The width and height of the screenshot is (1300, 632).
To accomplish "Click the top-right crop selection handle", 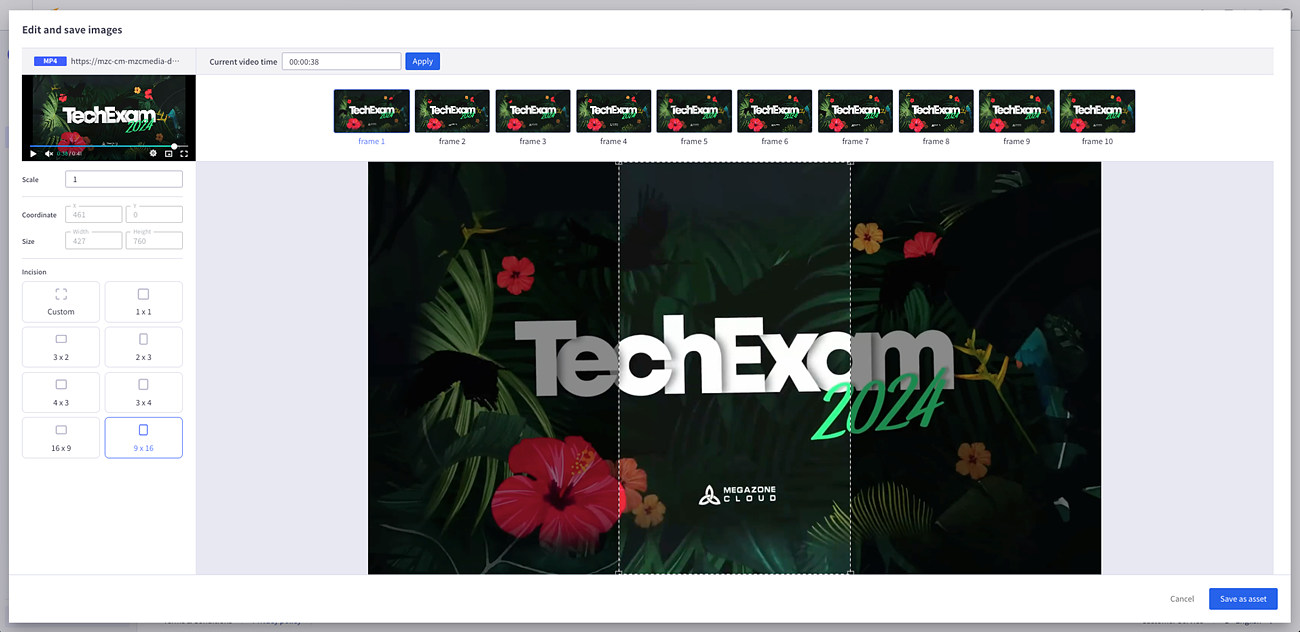I will tap(851, 163).
